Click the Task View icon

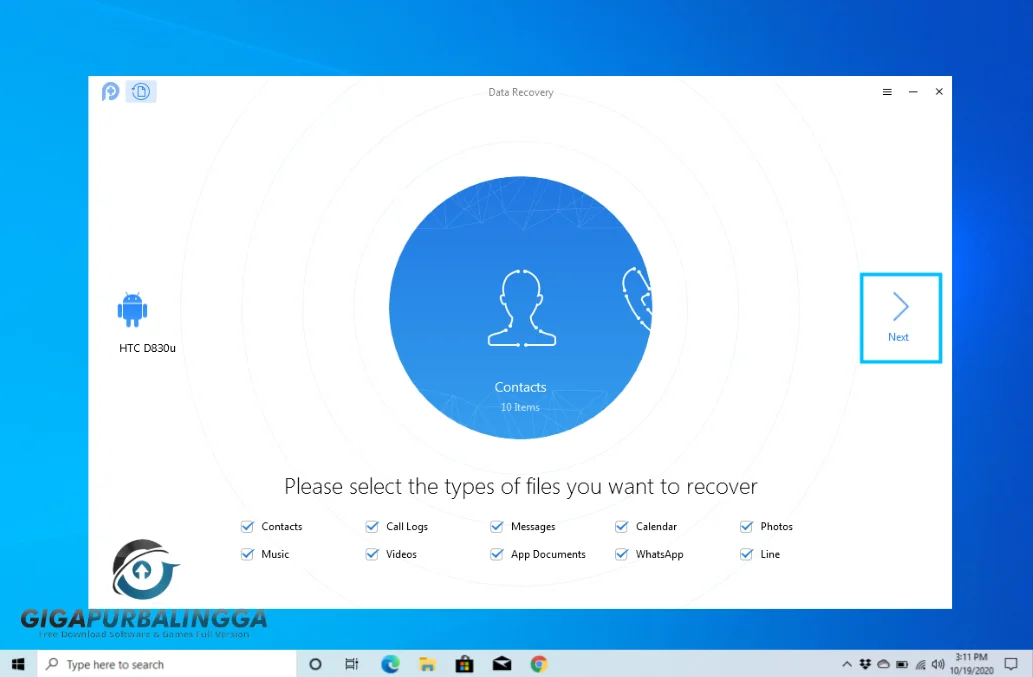(351, 663)
